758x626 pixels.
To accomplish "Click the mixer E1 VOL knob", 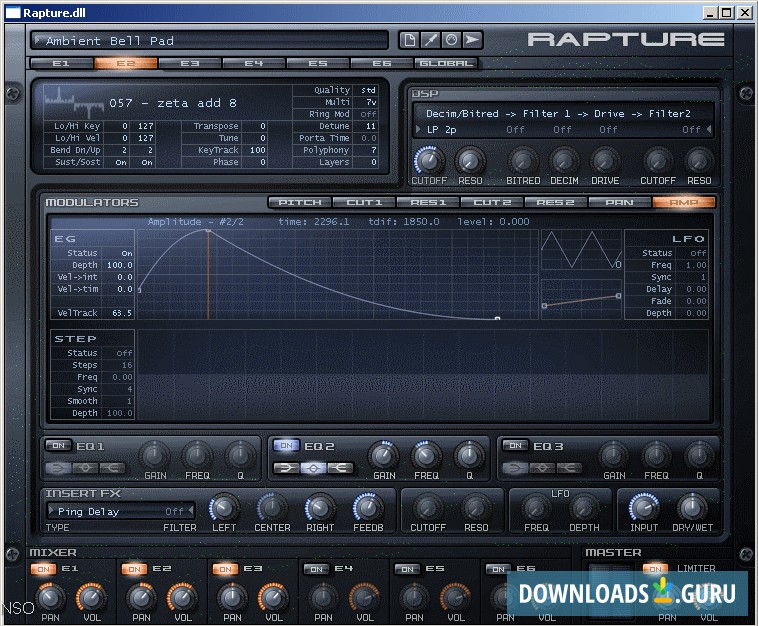I will point(91,597).
